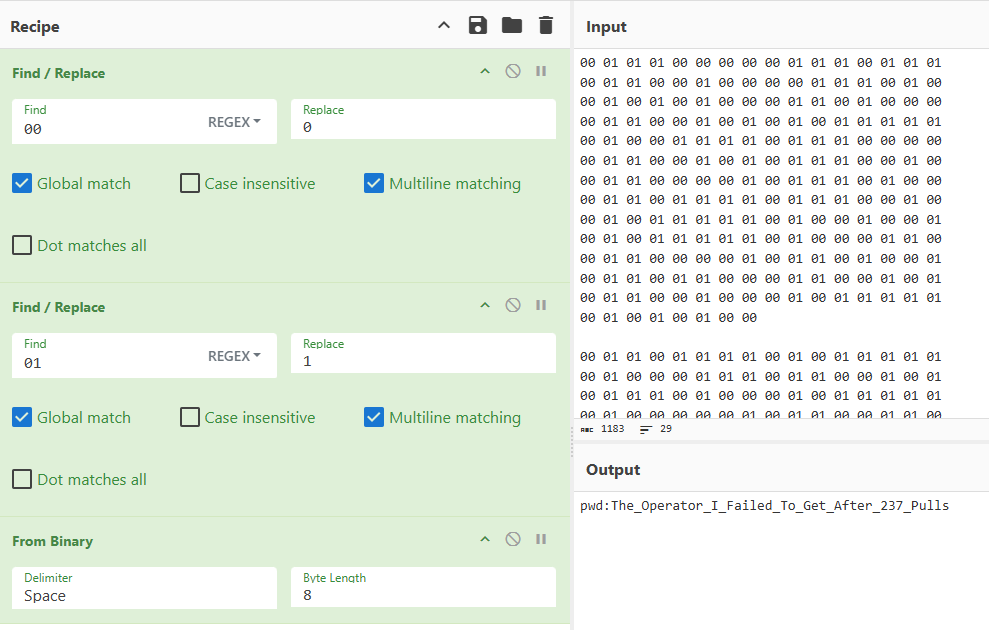Enable Dot matches all in second Find / Replace
Screen dimensions: 989x630
(22, 480)
